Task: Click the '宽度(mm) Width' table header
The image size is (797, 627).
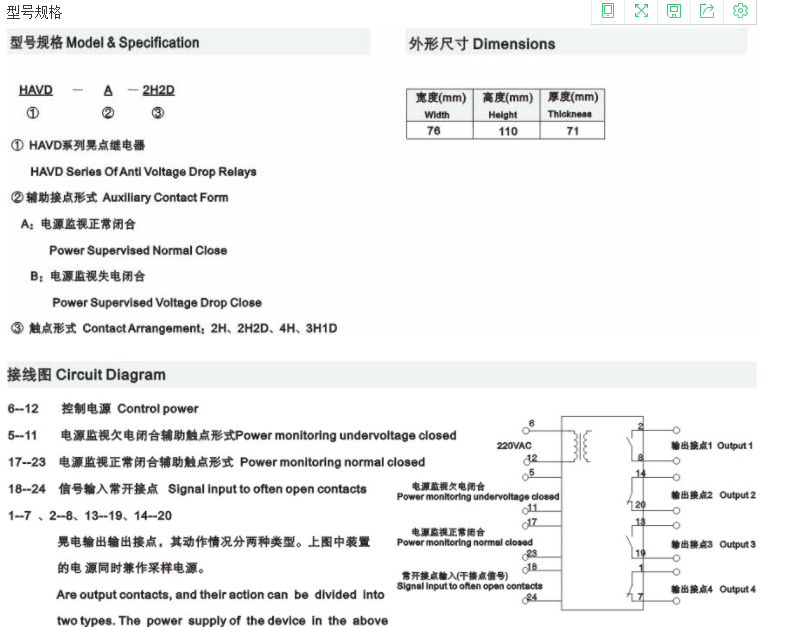Action: click(440, 105)
